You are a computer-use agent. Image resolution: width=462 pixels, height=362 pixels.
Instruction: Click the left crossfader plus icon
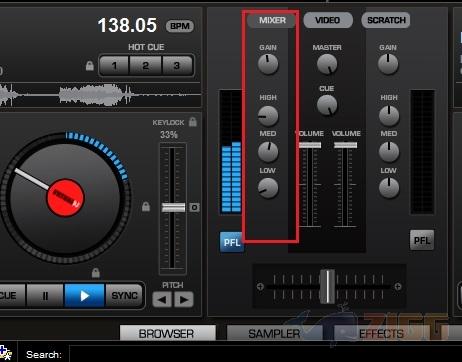260,286
